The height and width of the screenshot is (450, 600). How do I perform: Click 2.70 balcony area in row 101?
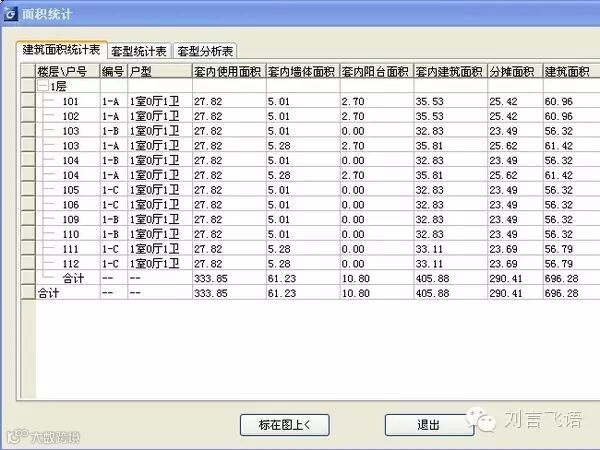[353, 101]
